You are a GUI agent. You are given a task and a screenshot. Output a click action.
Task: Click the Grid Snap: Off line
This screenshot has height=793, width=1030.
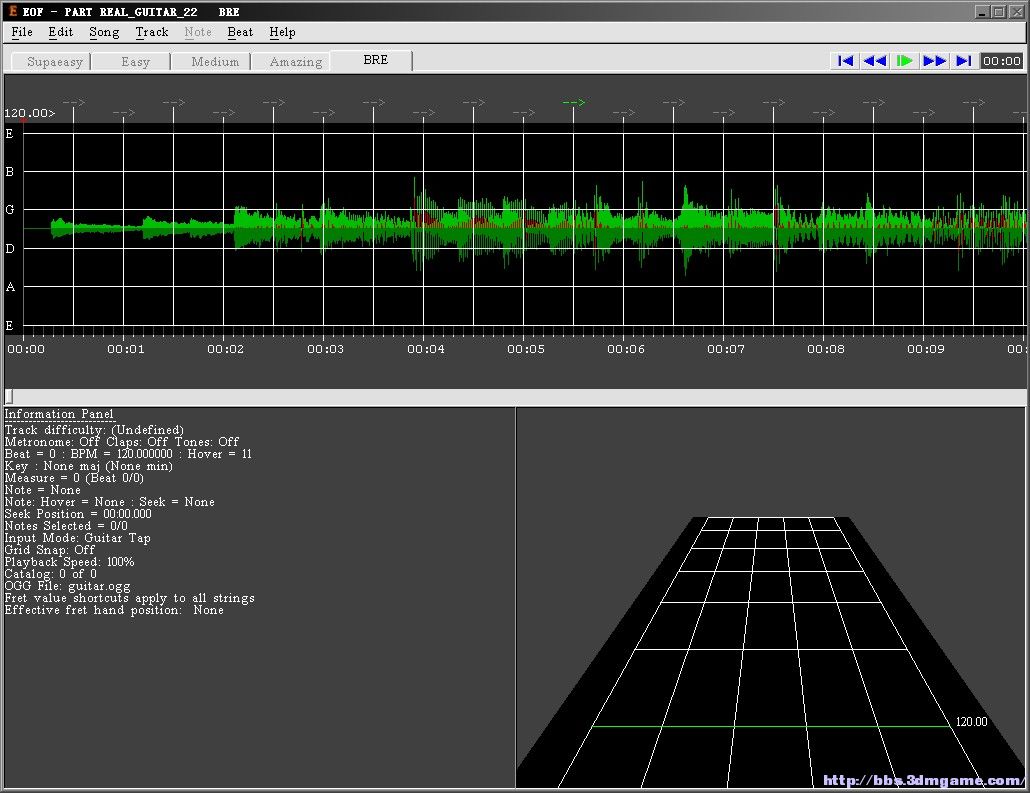pos(49,549)
